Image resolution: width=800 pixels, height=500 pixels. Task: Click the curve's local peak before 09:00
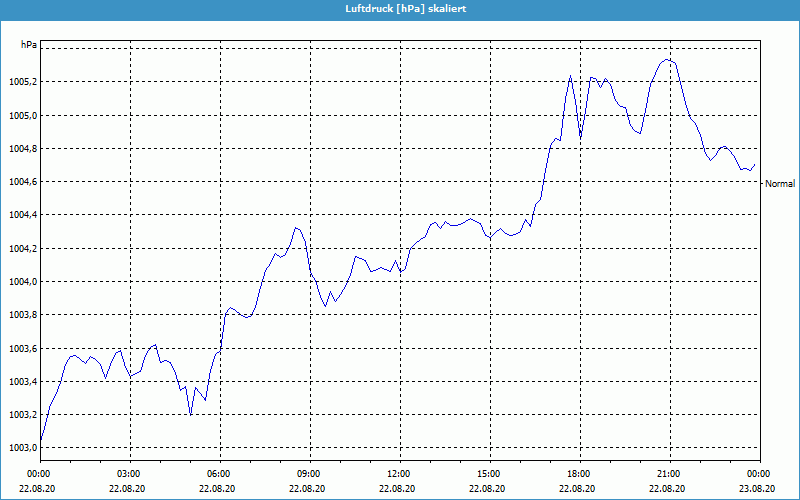pos(295,228)
